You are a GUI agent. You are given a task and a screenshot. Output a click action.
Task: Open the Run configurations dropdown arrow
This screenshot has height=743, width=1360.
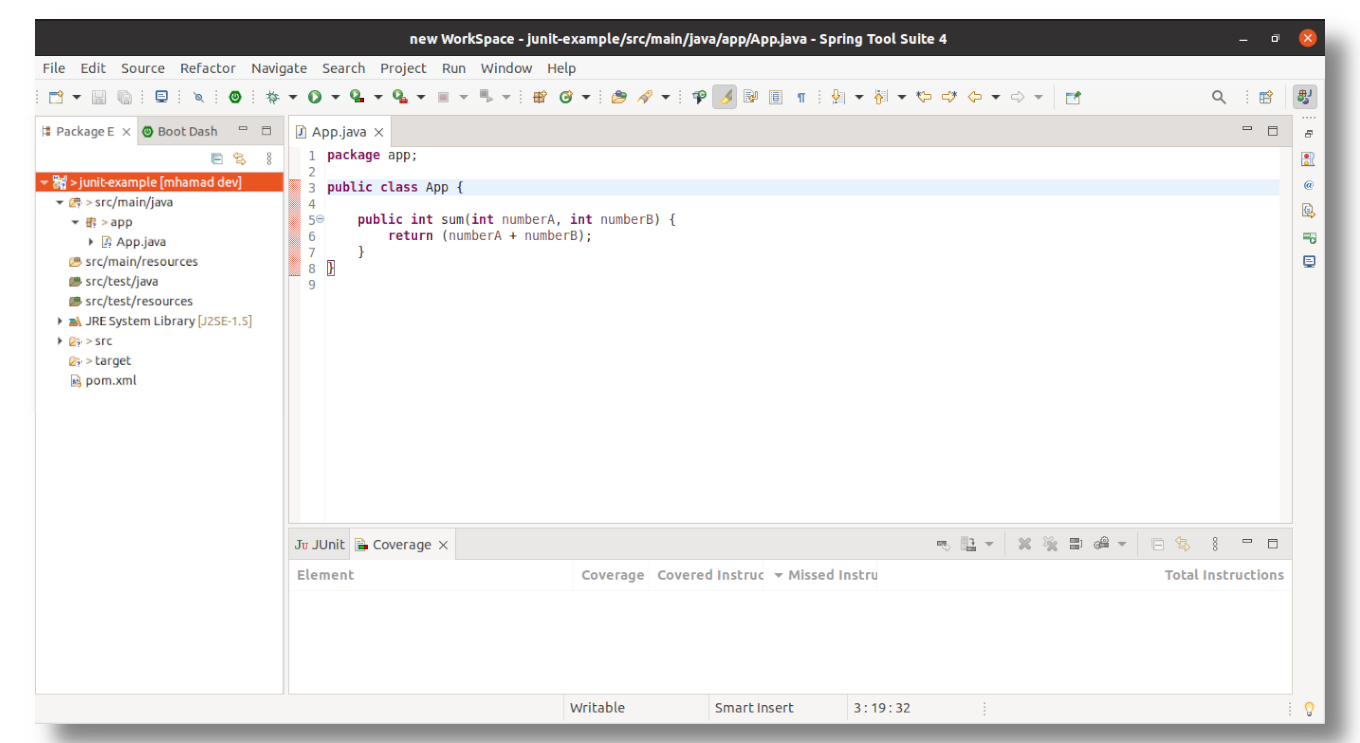click(335, 97)
